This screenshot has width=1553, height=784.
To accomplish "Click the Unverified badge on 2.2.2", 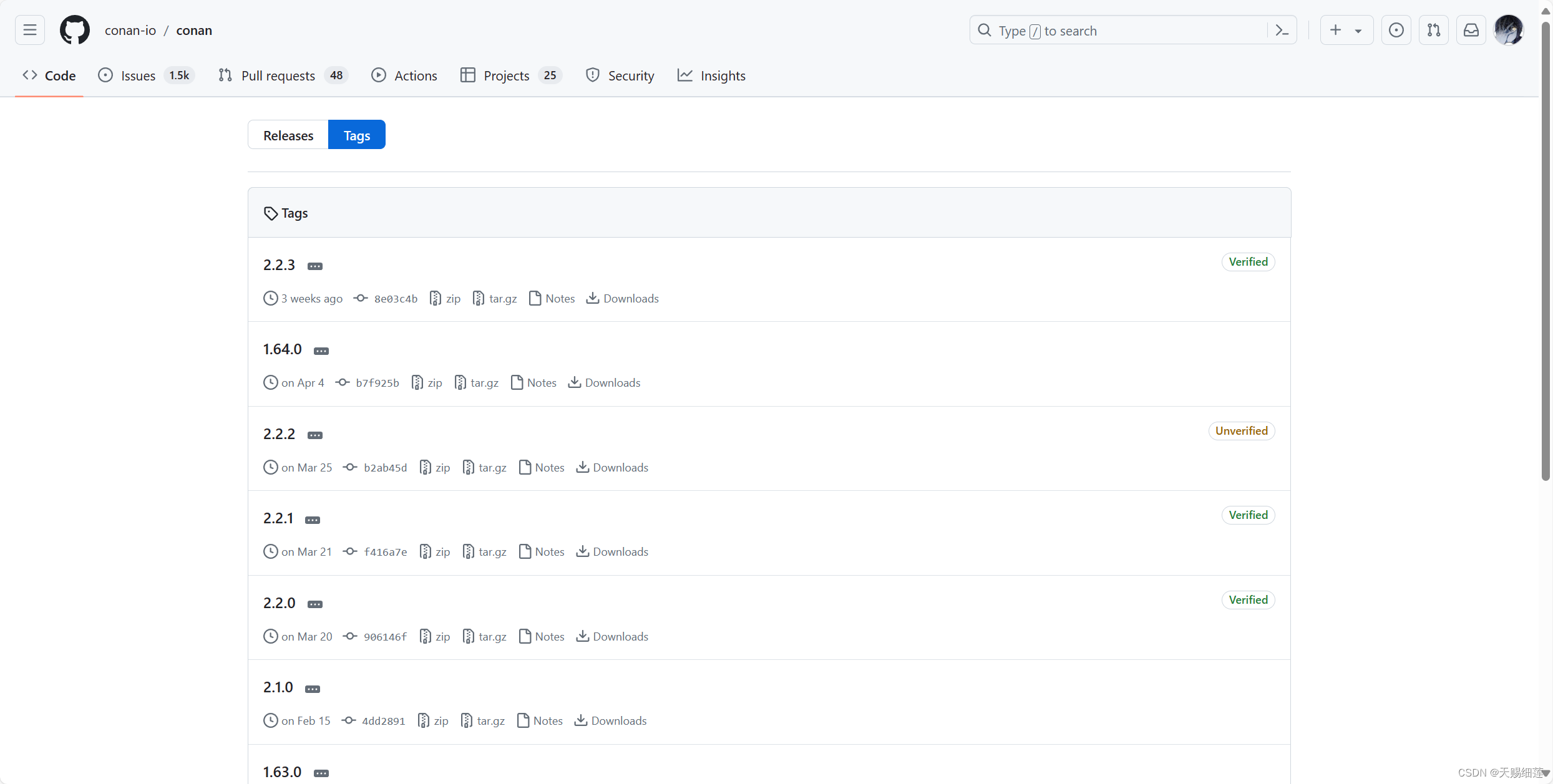I will point(1241,431).
